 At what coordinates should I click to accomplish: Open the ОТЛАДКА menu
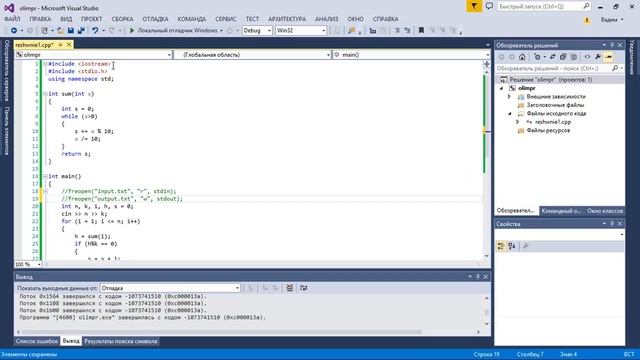[156, 19]
